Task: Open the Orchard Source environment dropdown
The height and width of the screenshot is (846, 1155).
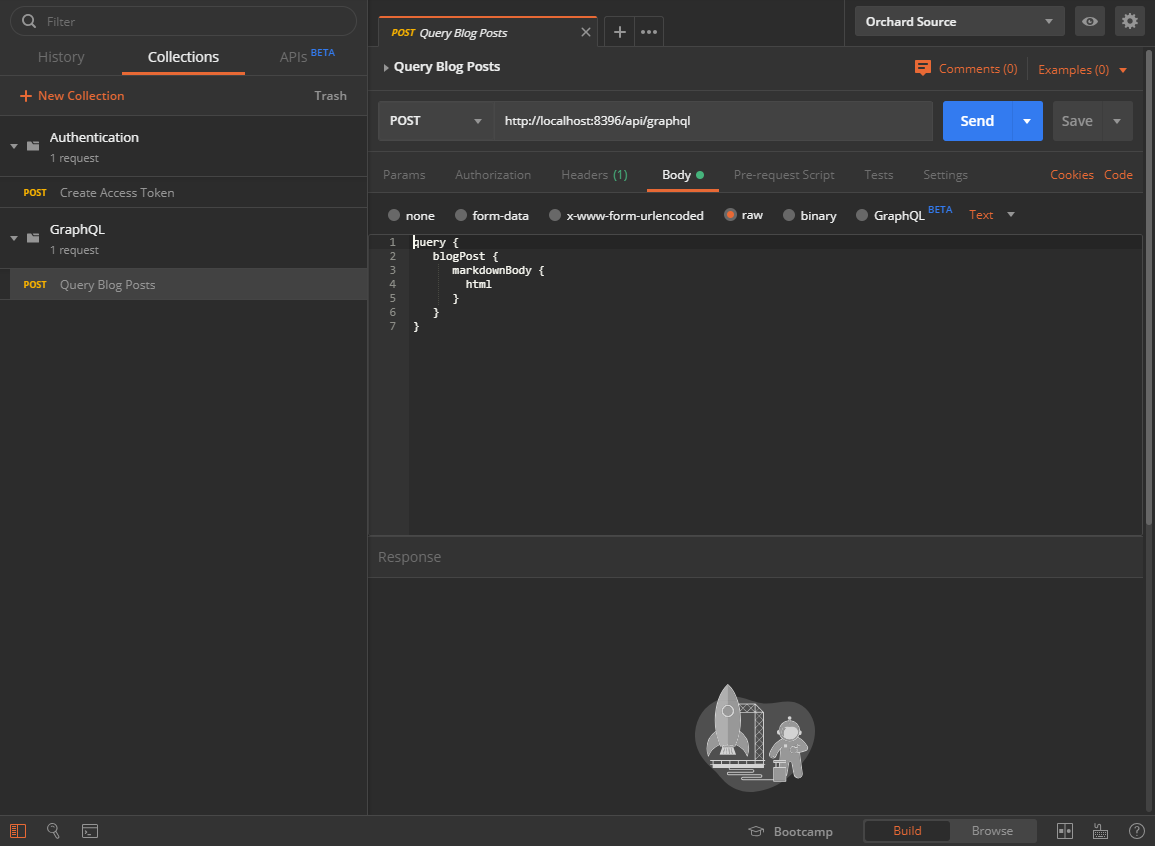Action: (x=959, y=21)
